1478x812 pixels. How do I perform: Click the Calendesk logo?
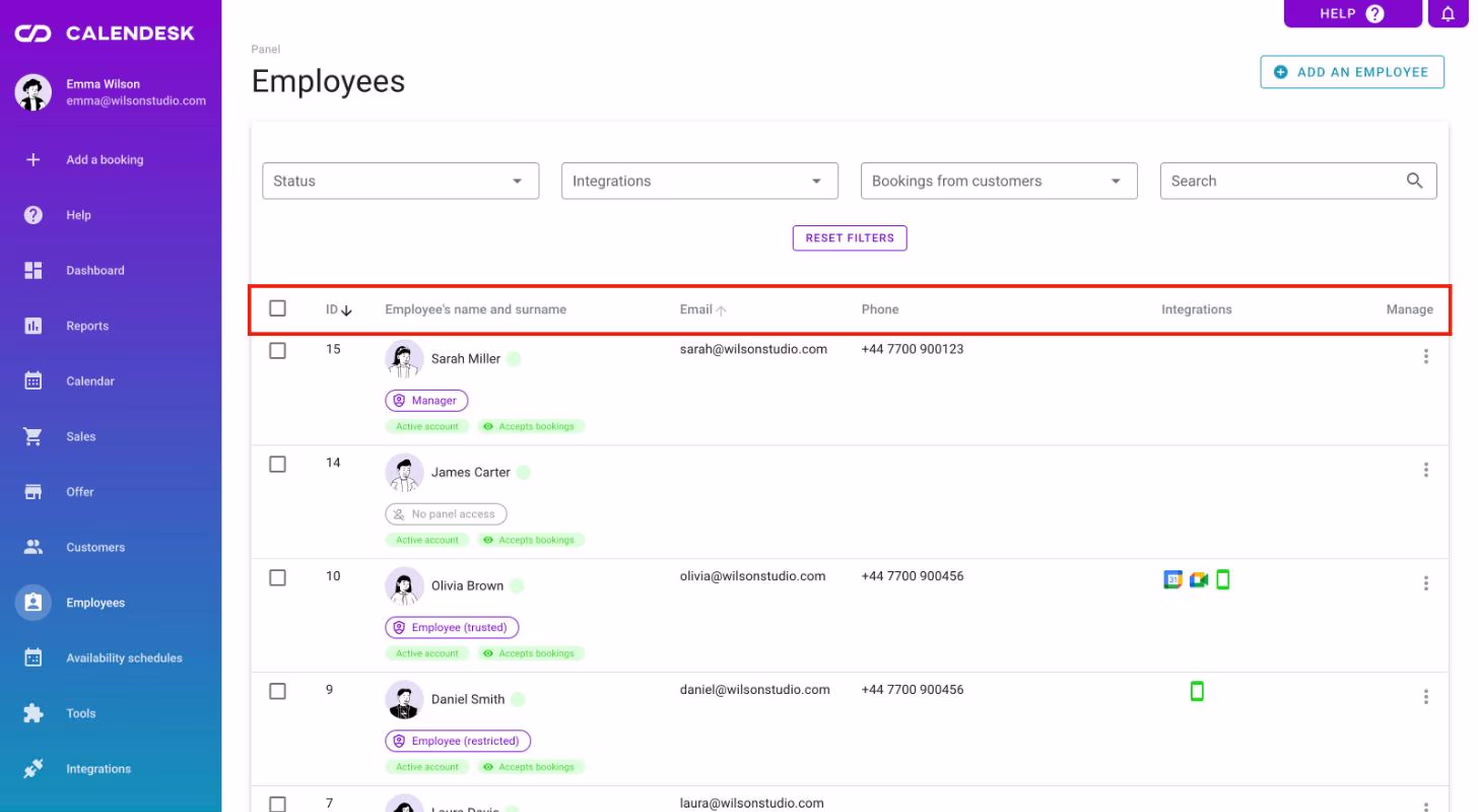point(105,34)
